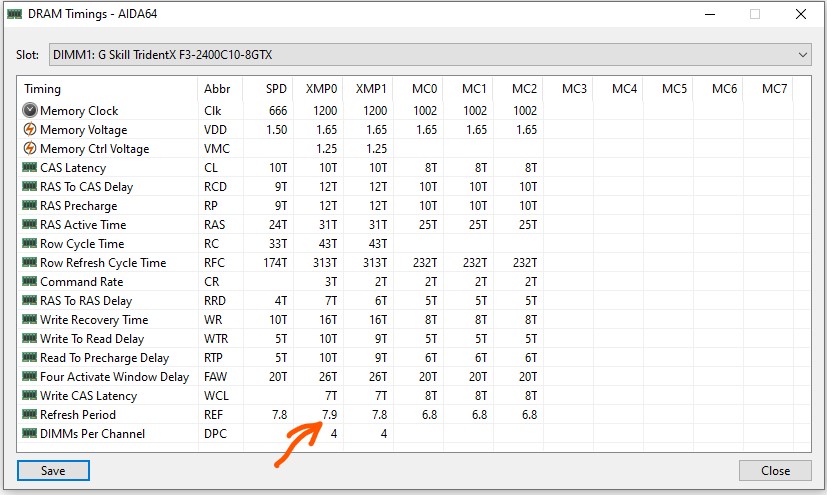Click the SPD Row Refresh value 174T
This screenshot has height=495, width=827.
click(275, 263)
